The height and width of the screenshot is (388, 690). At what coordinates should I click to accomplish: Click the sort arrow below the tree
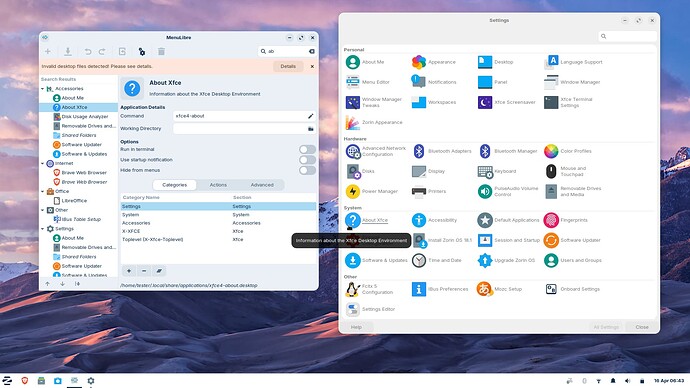pyautogui.click(x=77, y=284)
